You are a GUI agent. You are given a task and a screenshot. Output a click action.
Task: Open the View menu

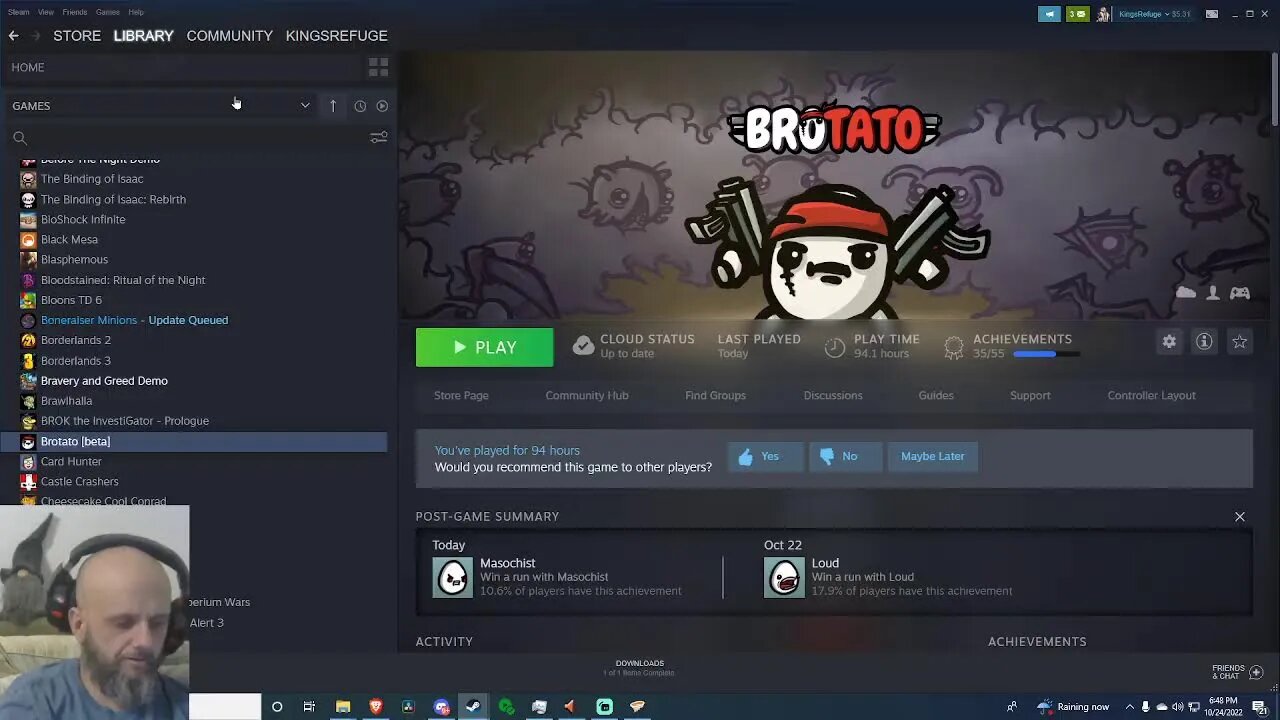point(46,12)
